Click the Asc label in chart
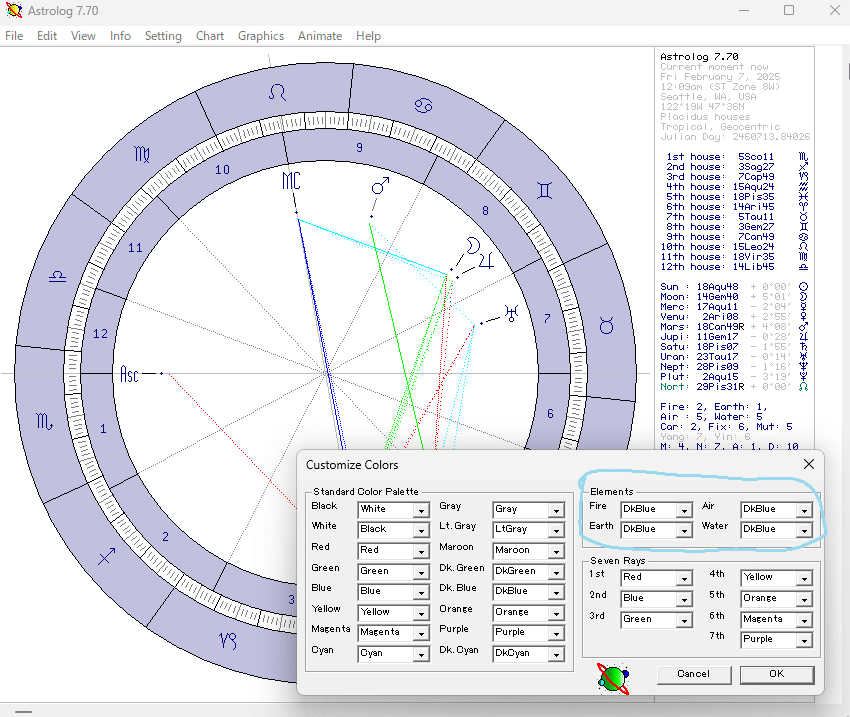 point(129,374)
